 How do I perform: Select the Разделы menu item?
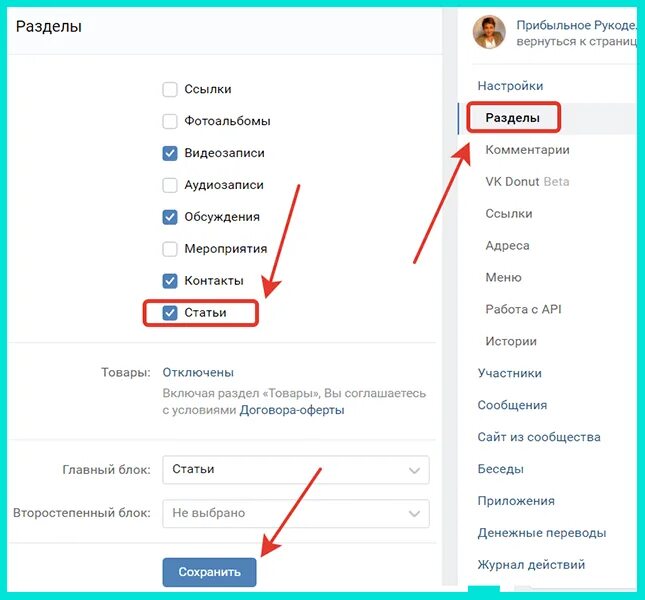click(513, 118)
